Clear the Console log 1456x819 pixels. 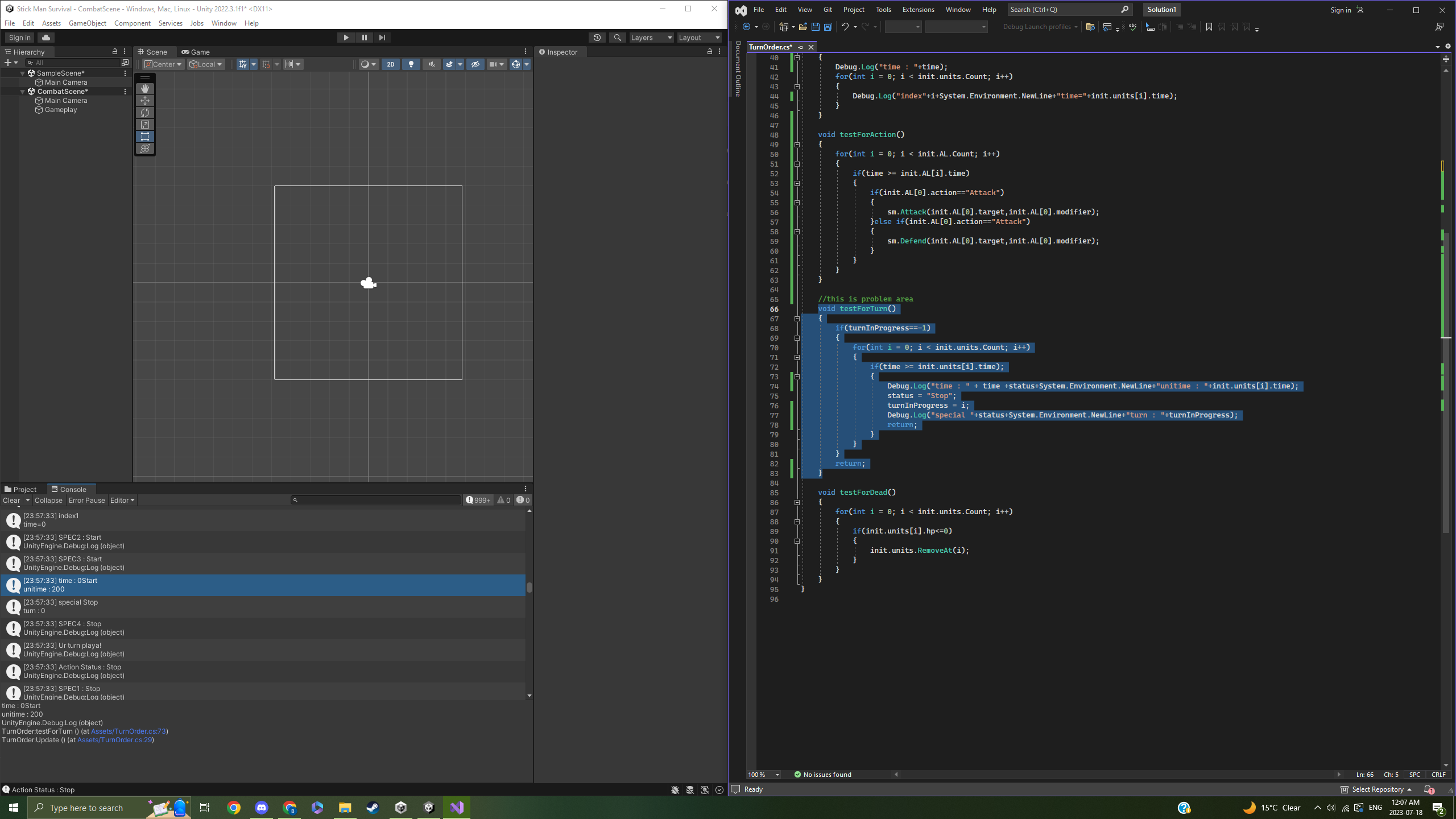(11, 500)
